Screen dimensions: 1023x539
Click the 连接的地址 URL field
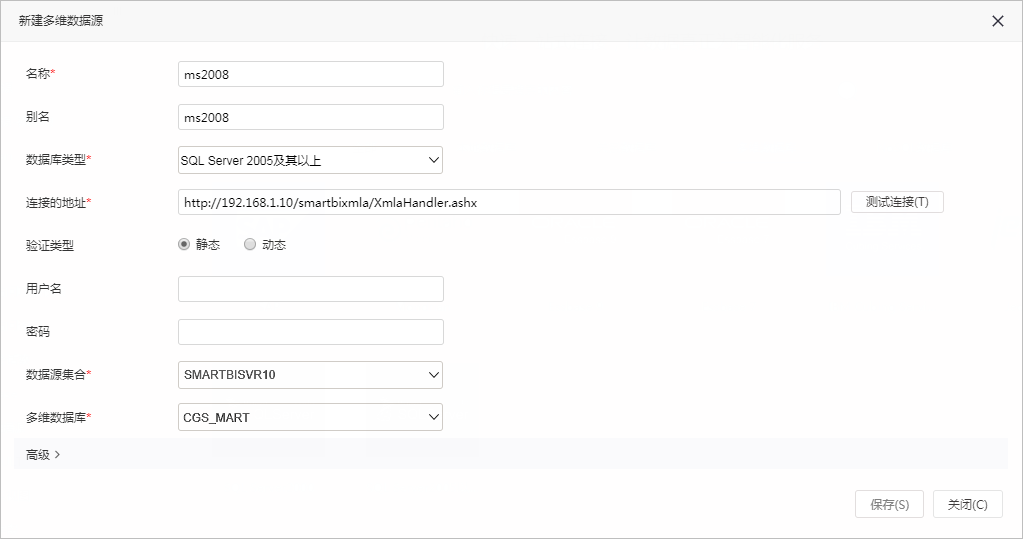click(509, 202)
